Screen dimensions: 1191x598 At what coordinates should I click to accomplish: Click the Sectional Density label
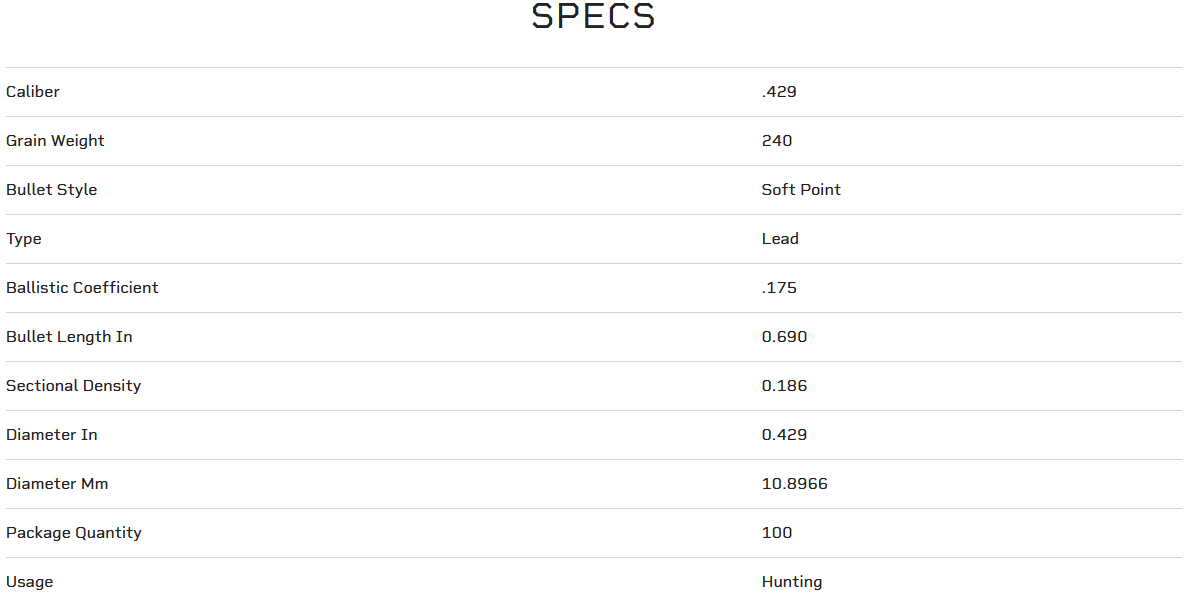(73, 386)
